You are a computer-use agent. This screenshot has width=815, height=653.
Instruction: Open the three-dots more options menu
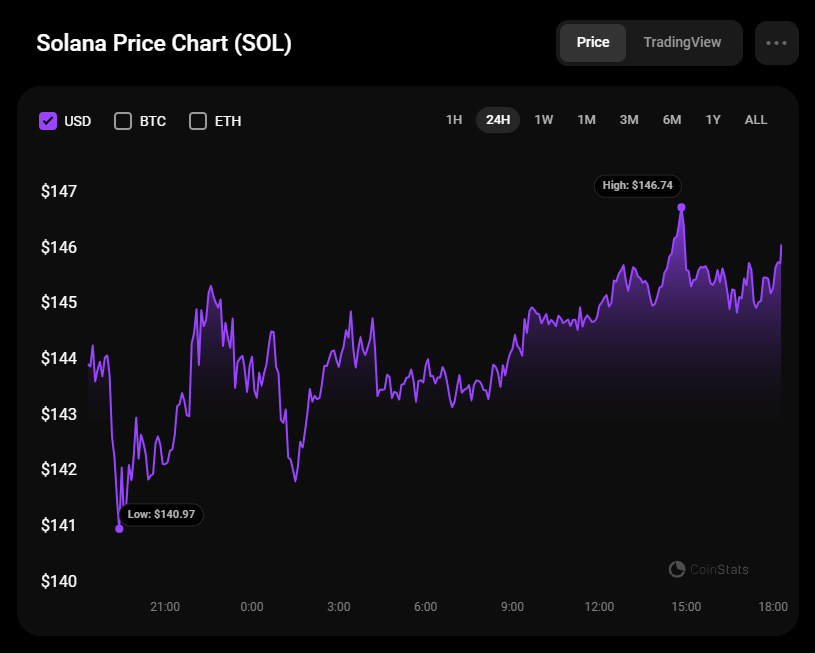point(777,43)
